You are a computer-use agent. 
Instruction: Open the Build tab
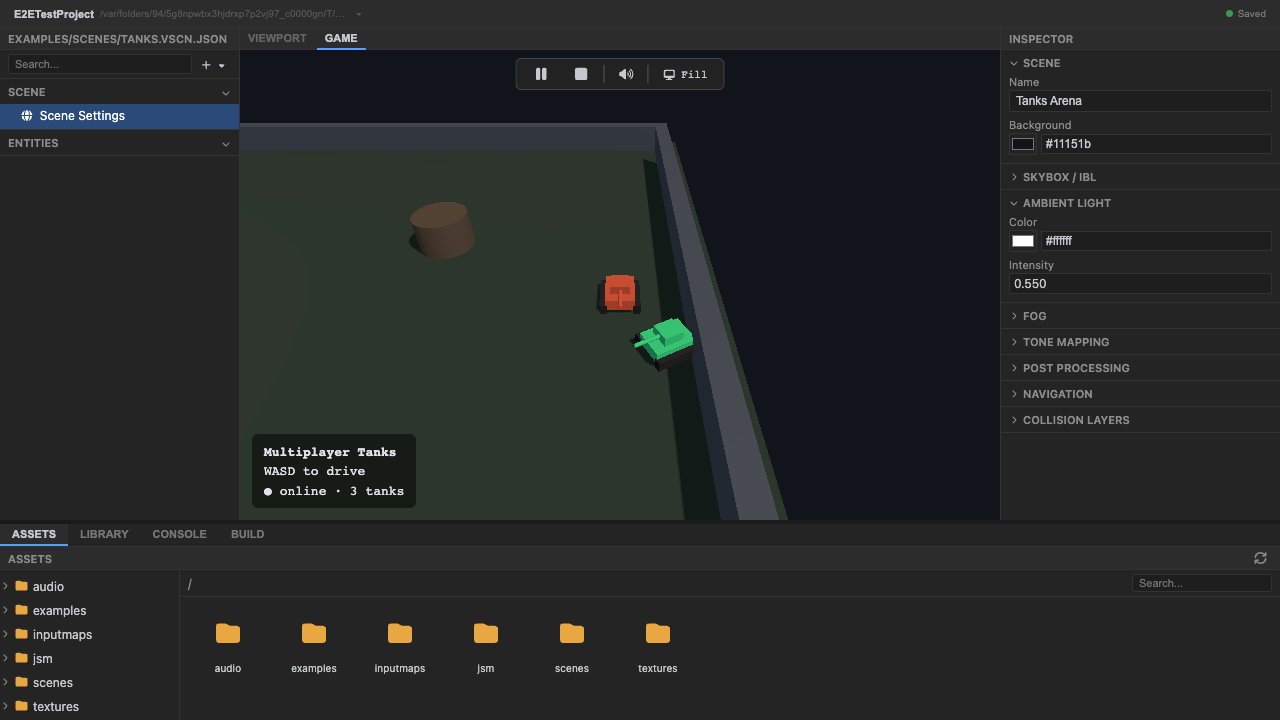coord(248,534)
